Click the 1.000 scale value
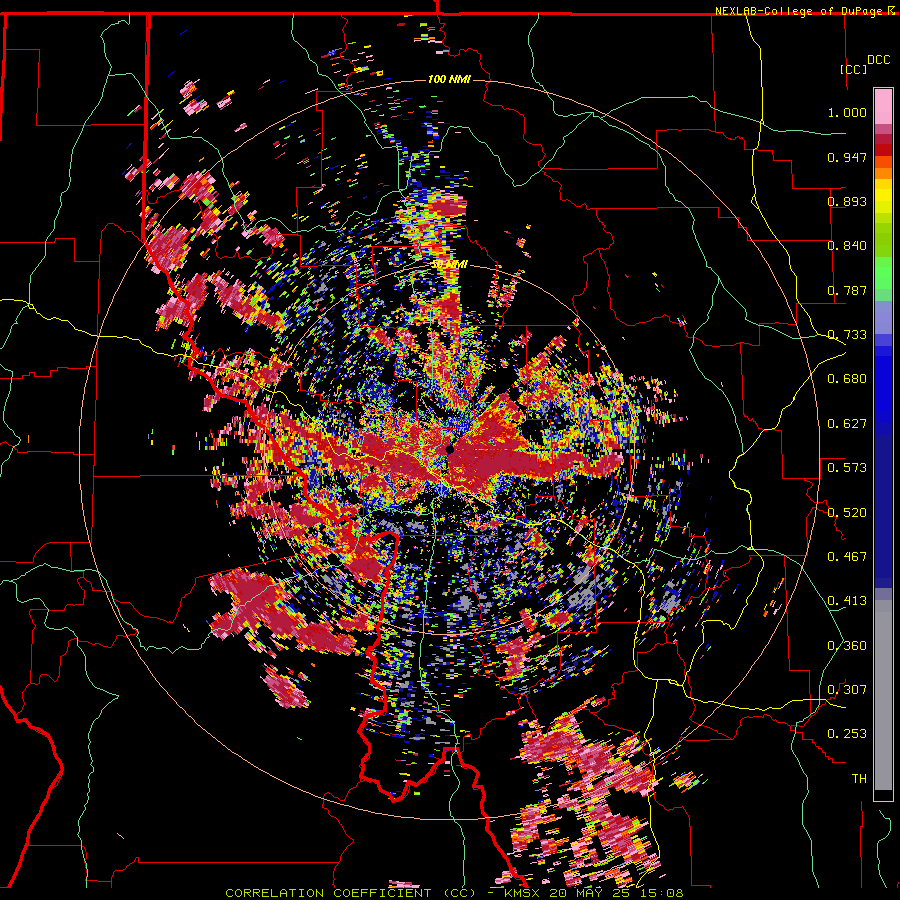Viewport: 900px width, 900px height. pos(847,112)
